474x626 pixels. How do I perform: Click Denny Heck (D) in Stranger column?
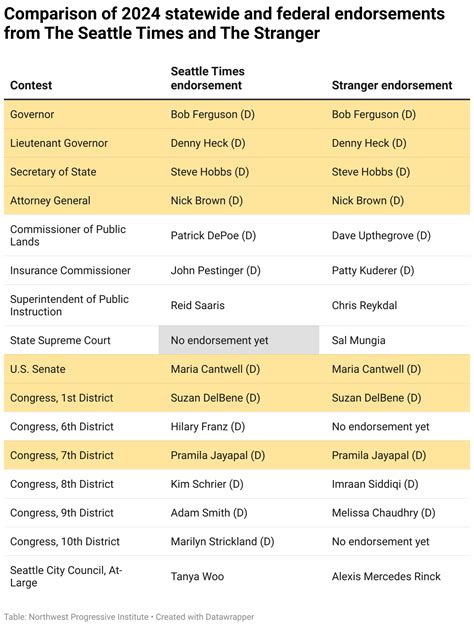tap(369, 143)
